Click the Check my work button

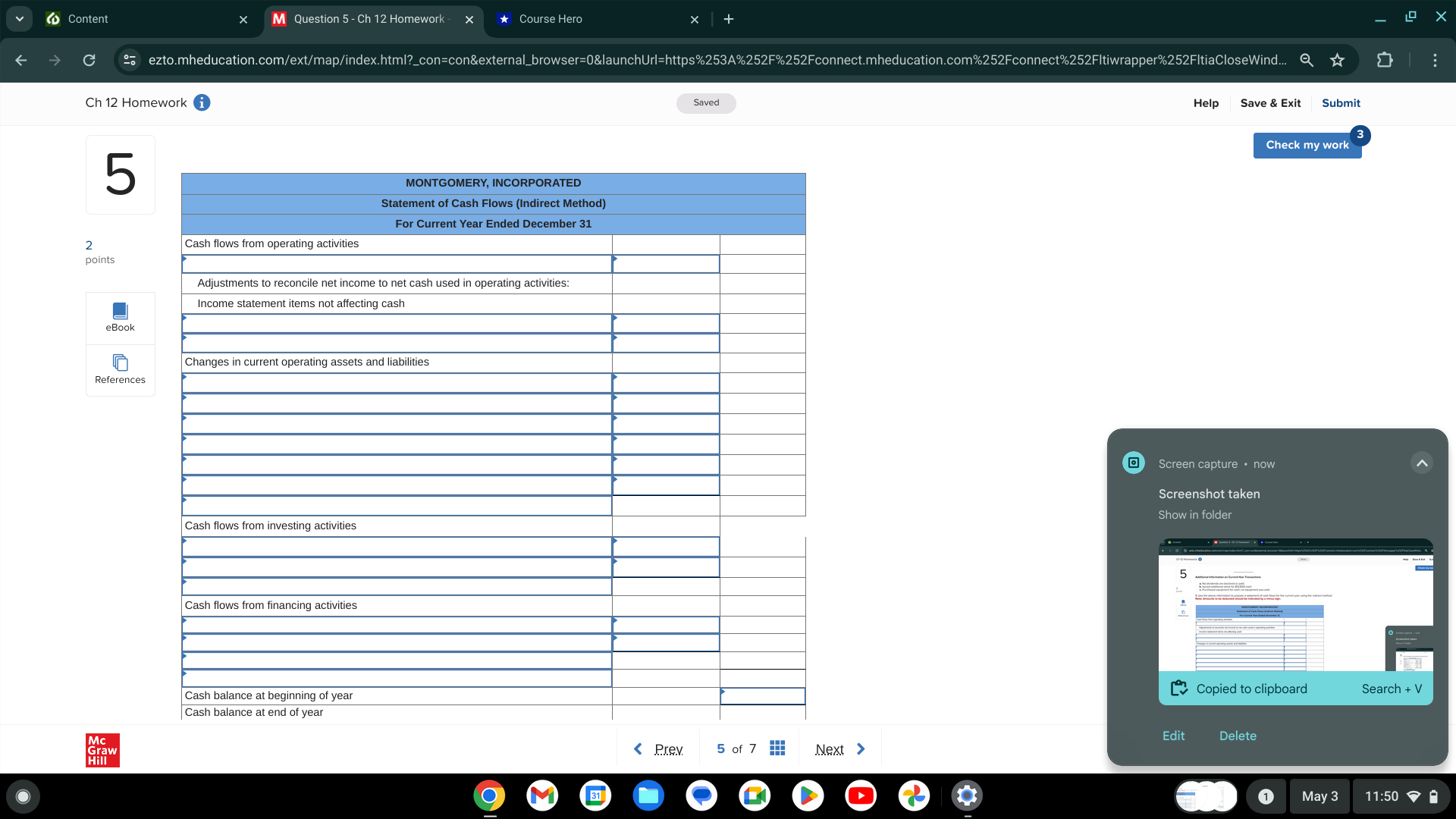[1307, 145]
